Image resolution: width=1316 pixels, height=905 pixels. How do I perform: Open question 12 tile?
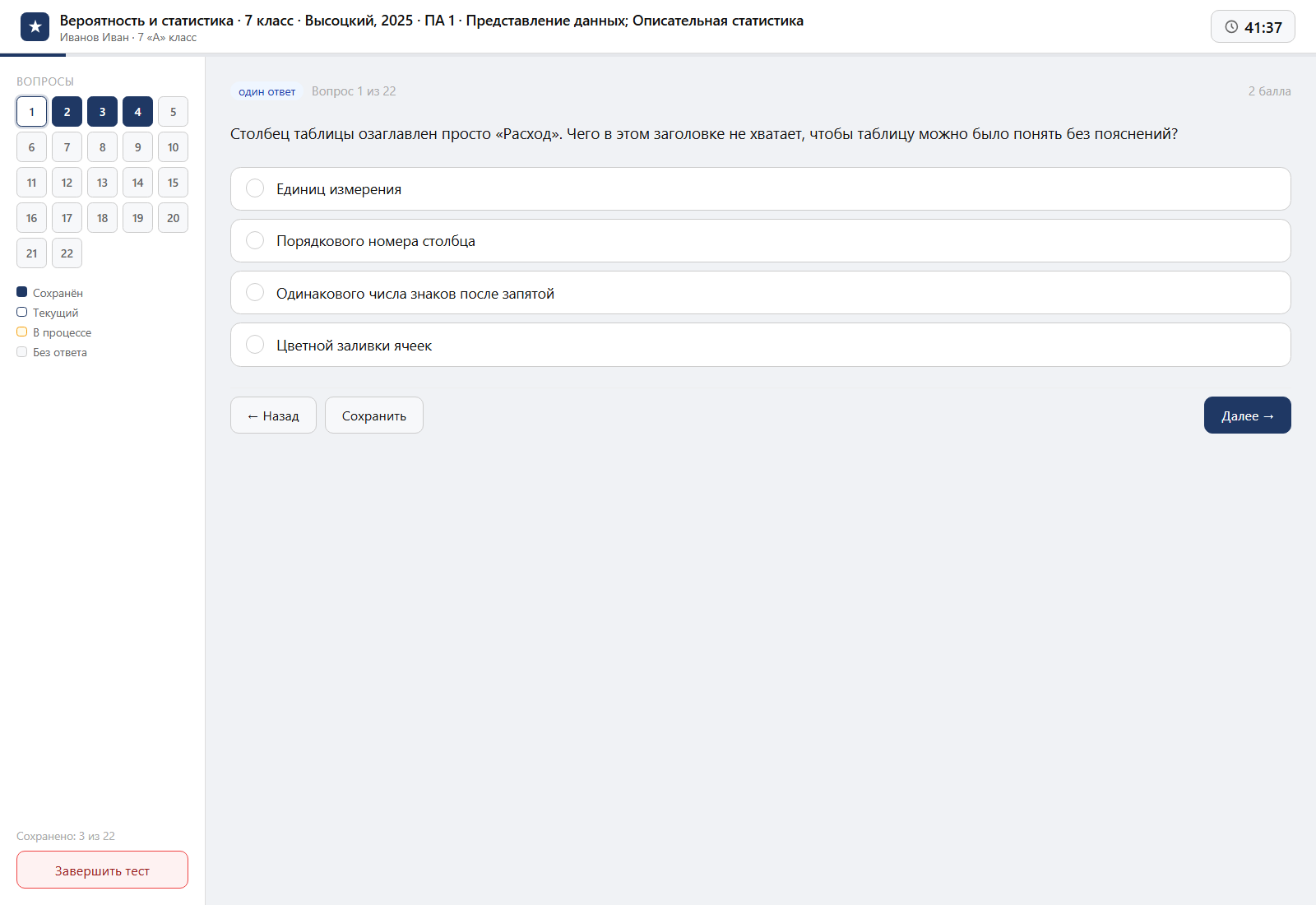pyautogui.click(x=67, y=183)
